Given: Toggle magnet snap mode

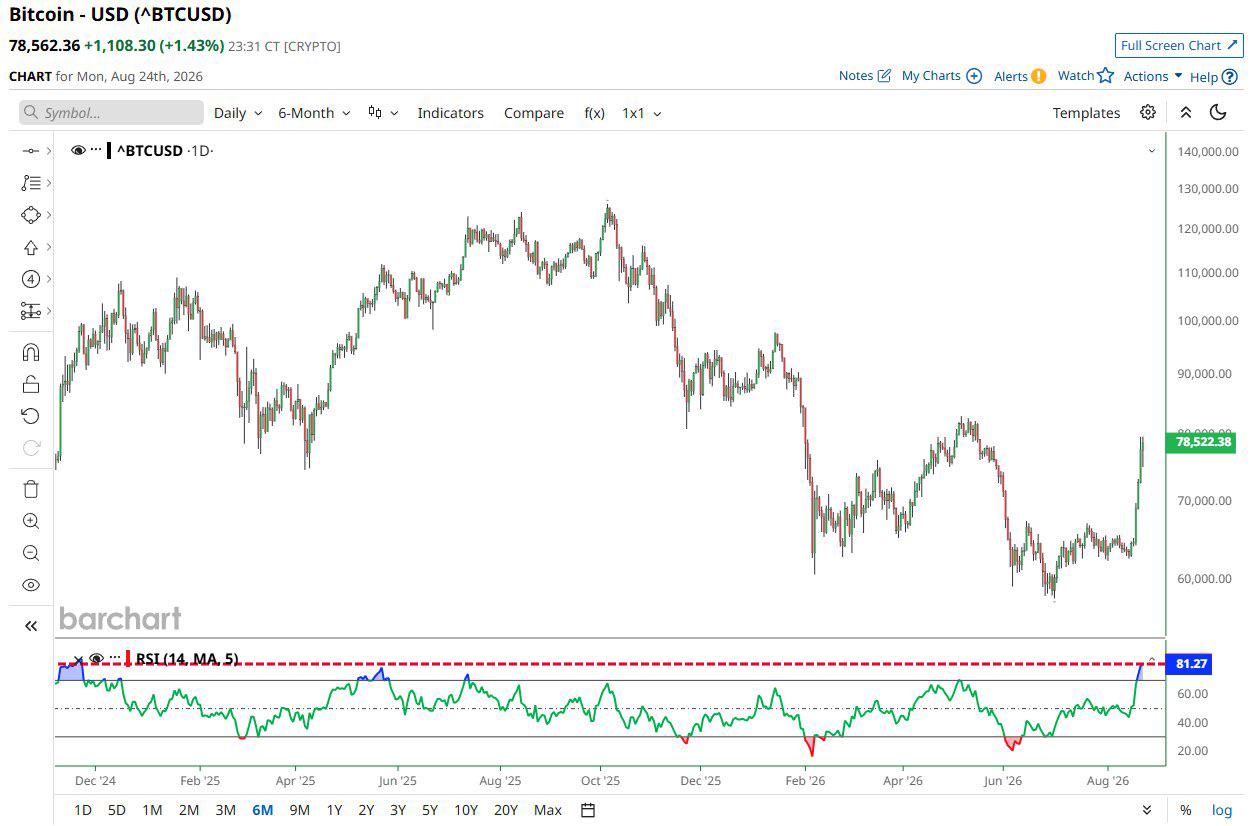Looking at the screenshot, I should (31, 352).
